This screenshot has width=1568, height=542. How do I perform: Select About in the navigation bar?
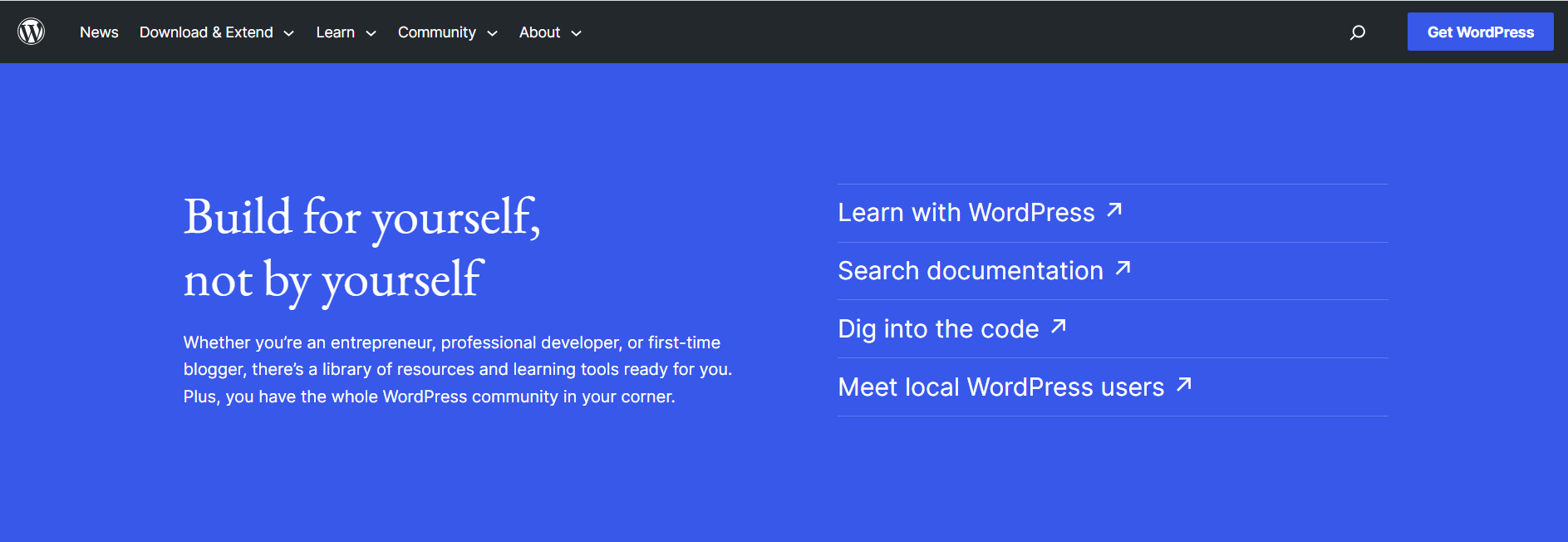click(540, 32)
